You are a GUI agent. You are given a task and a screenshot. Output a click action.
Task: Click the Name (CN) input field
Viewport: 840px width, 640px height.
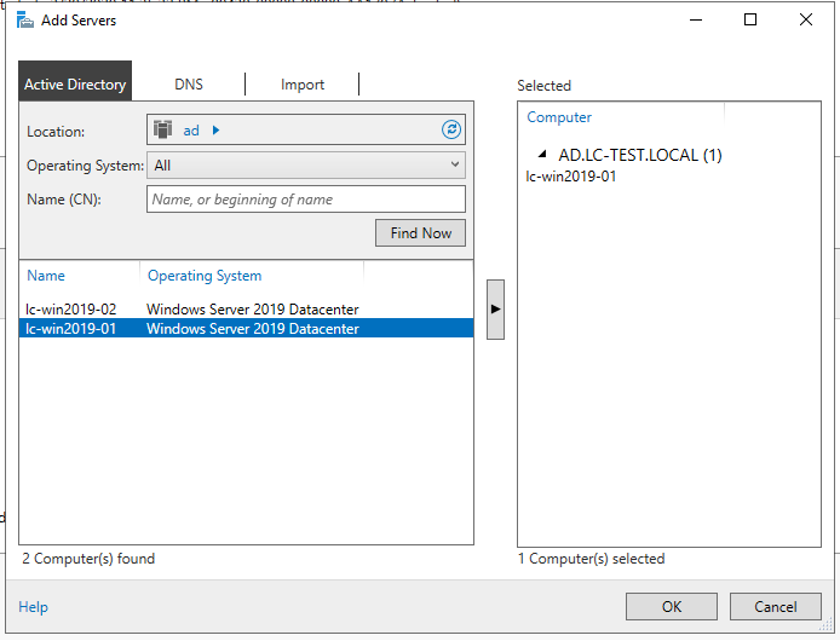[x=305, y=199]
